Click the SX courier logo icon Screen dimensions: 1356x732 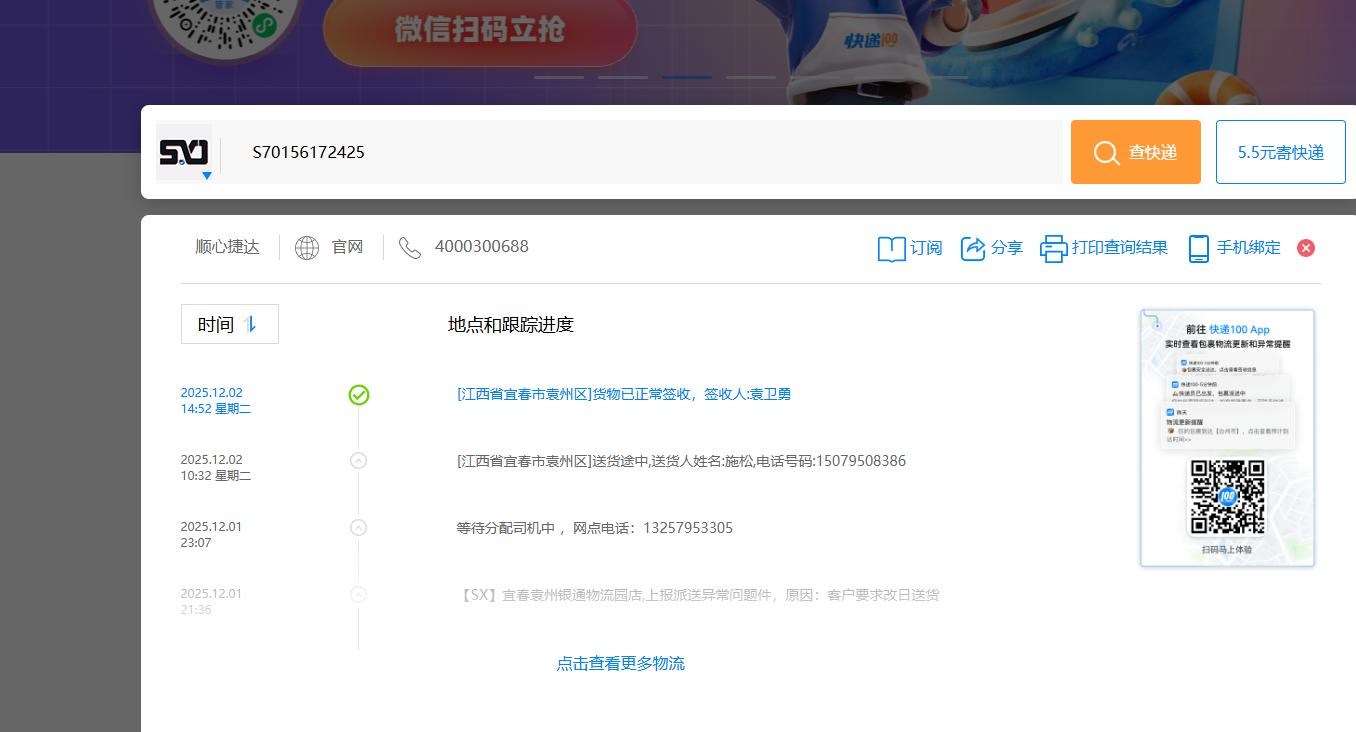point(184,151)
